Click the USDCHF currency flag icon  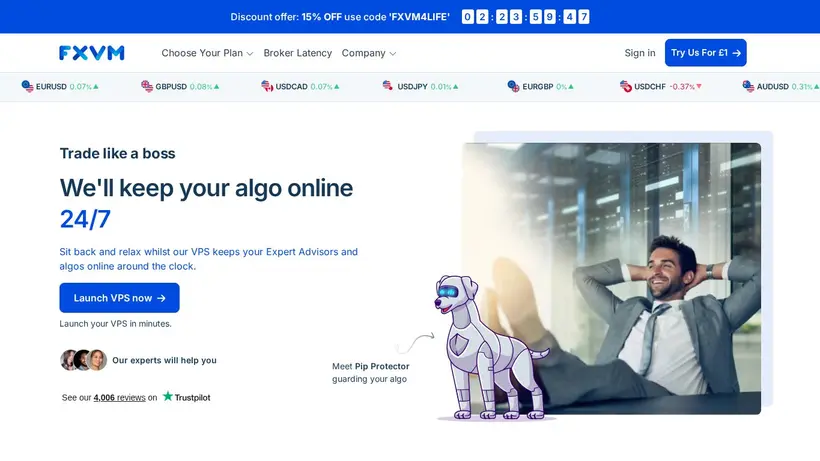[x=625, y=86]
